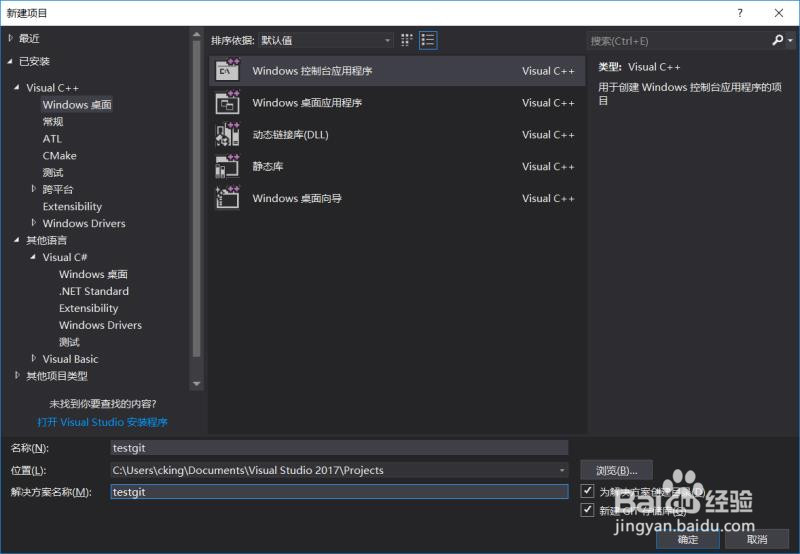The image size is (800, 554).
Task: Click the 浏览(B)... button
Action: point(616,470)
